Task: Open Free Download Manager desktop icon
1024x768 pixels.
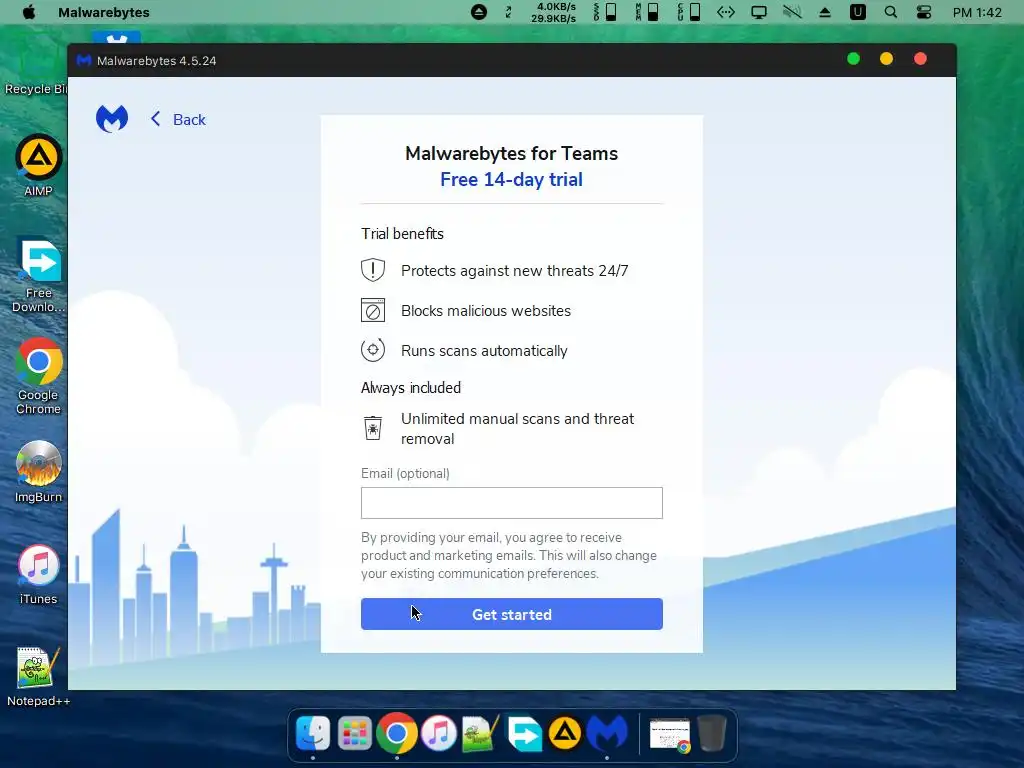Action: click(x=39, y=275)
